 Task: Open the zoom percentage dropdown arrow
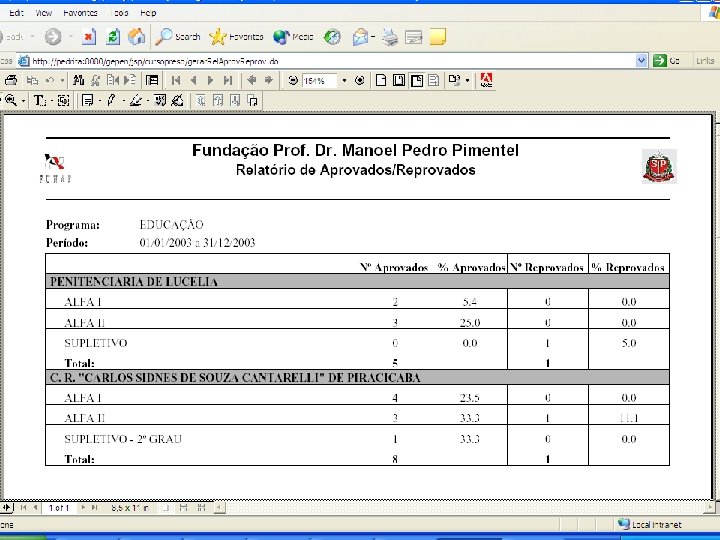tap(344, 80)
